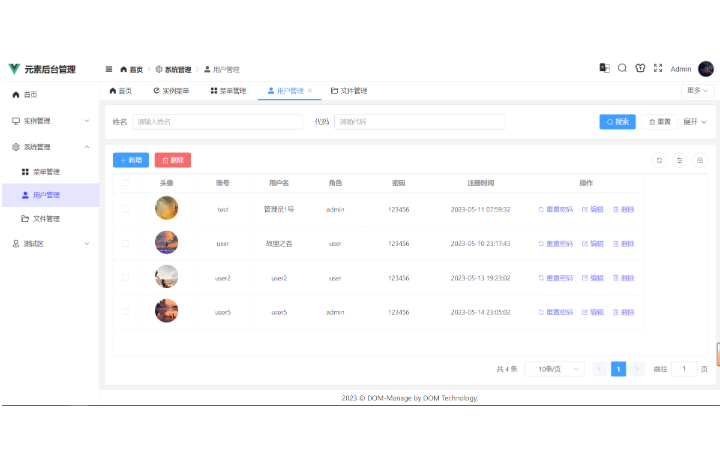Viewport: 720px width, 450px height.
Task: Open the 10条/页 page size dropdown
Action: [555, 369]
